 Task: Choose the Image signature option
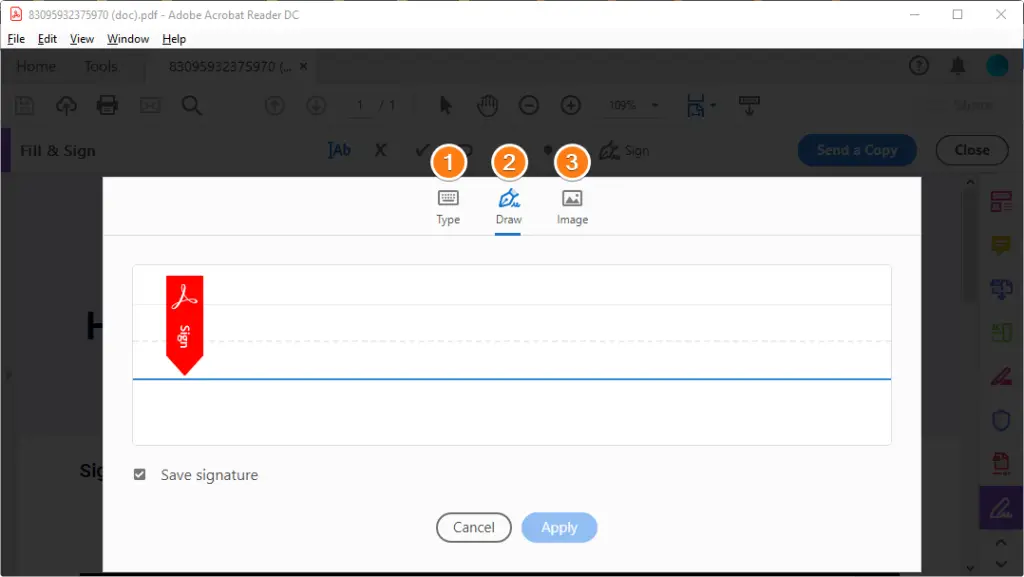click(x=572, y=207)
